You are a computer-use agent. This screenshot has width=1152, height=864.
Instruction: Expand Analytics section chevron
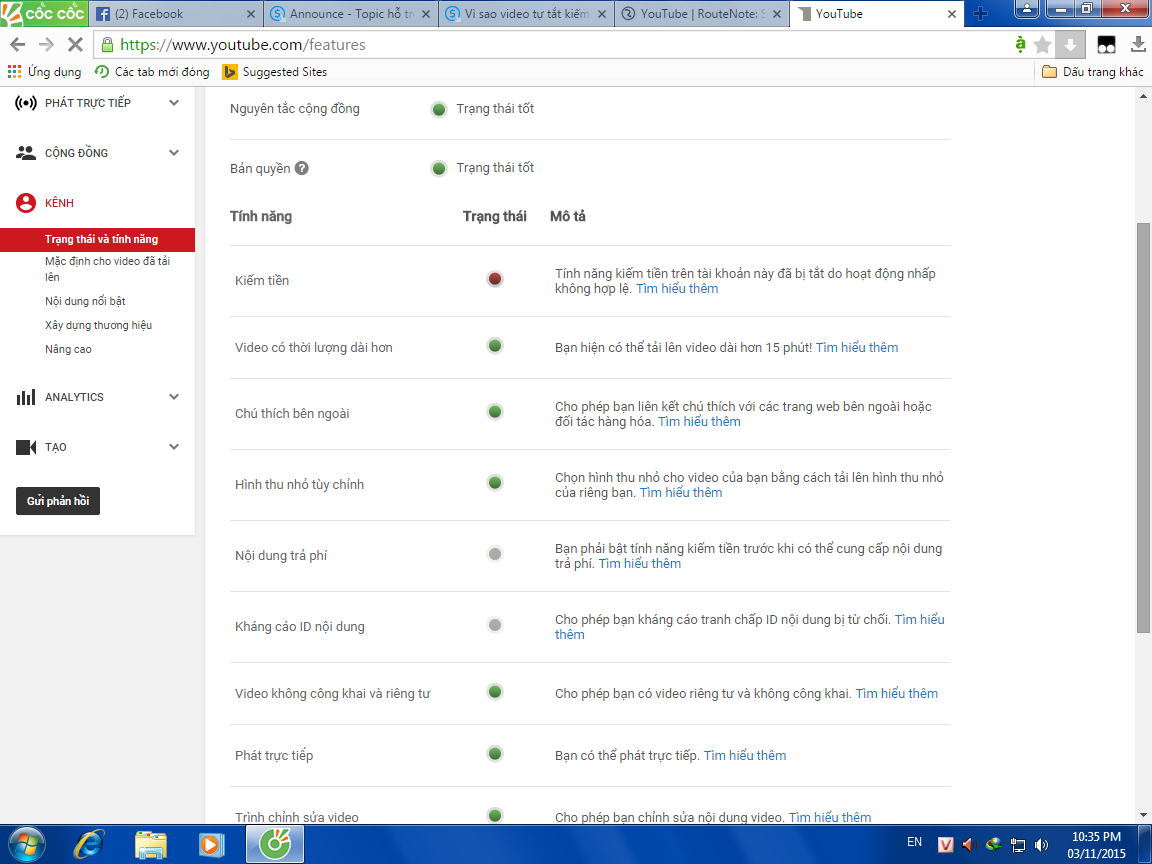[x=174, y=397]
